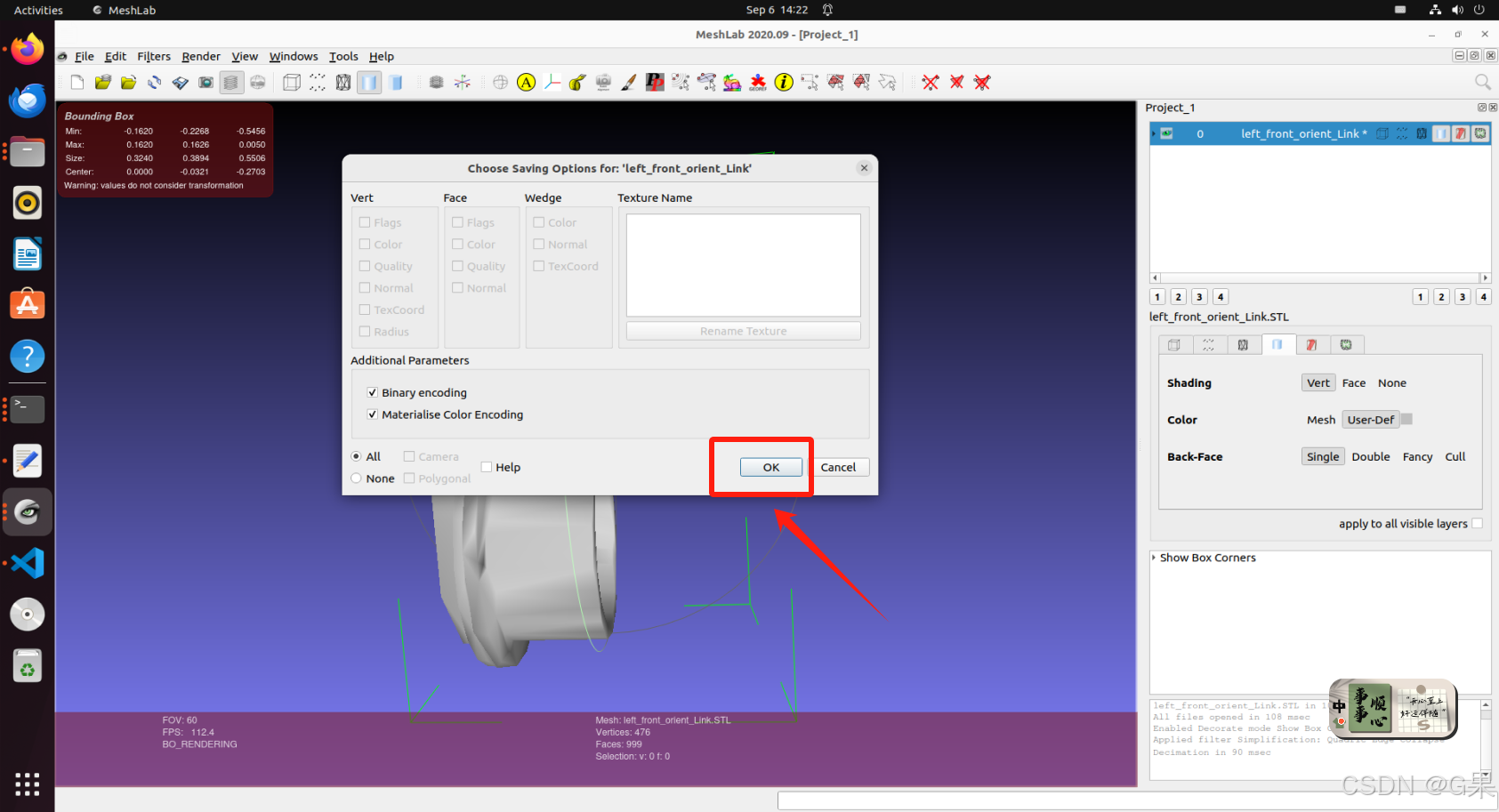Toggle Points rendering in main toolbar

pos(318,83)
